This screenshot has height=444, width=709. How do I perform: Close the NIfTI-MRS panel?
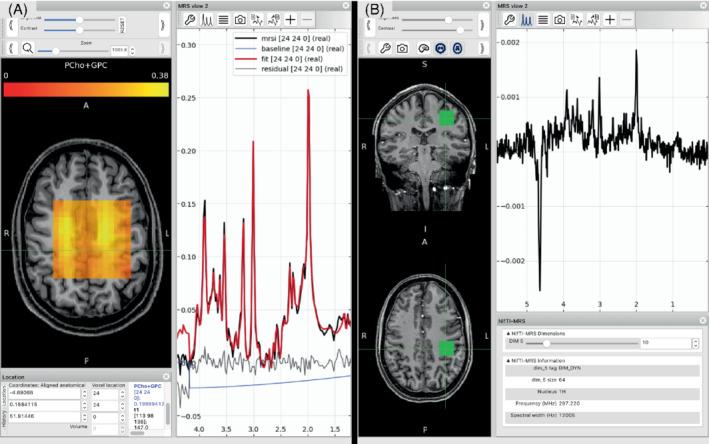(703, 321)
